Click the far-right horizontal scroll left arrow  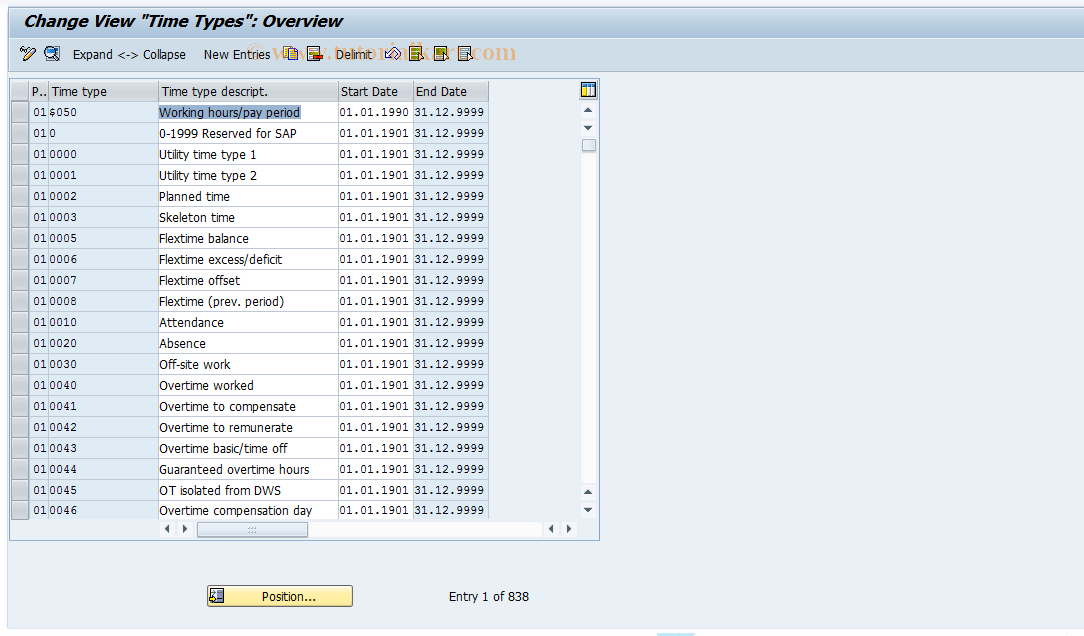click(x=551, y=529)
